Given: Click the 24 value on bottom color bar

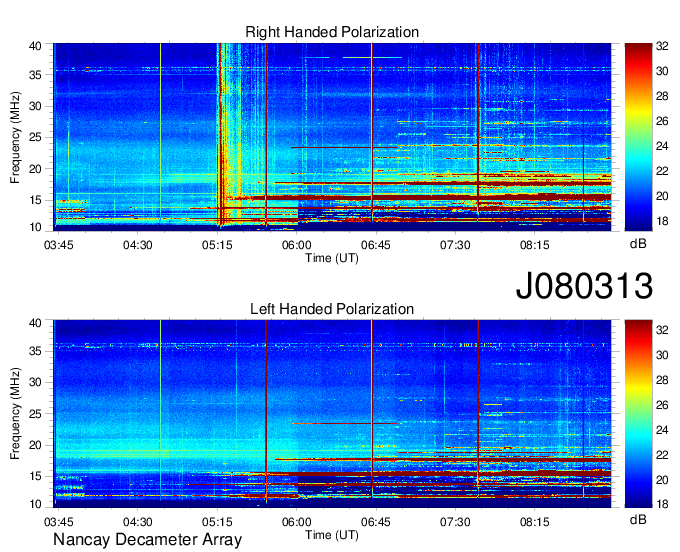Looking at the screenshot, I should (662, 430).
